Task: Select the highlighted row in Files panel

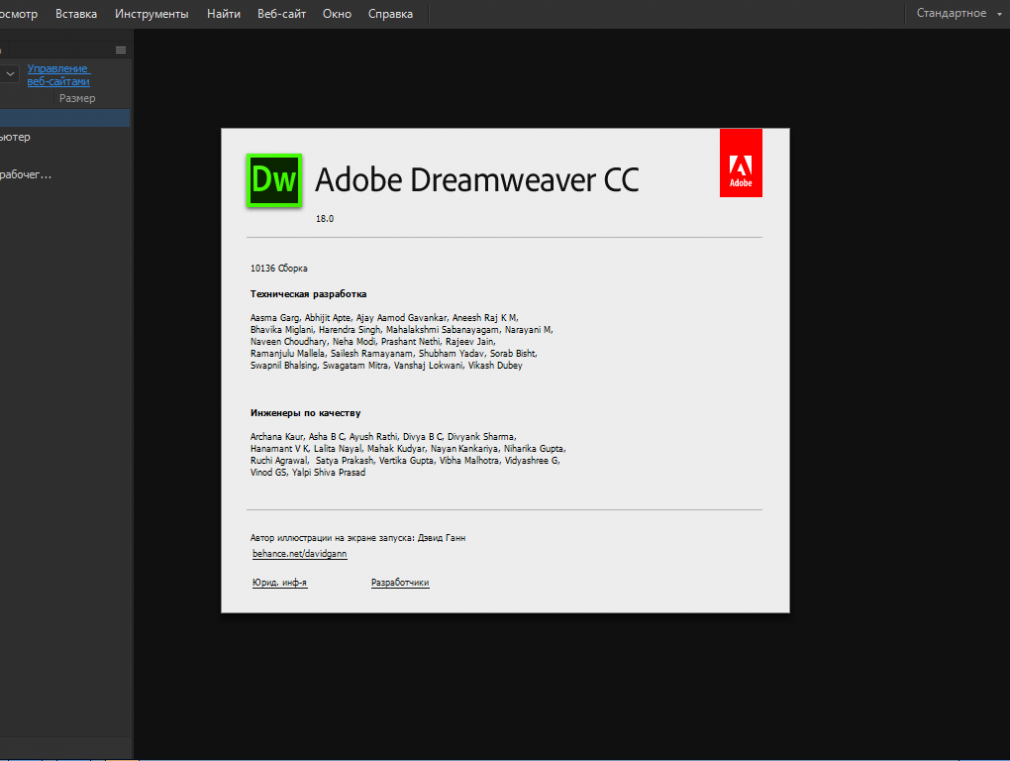Action: [64, 117]
